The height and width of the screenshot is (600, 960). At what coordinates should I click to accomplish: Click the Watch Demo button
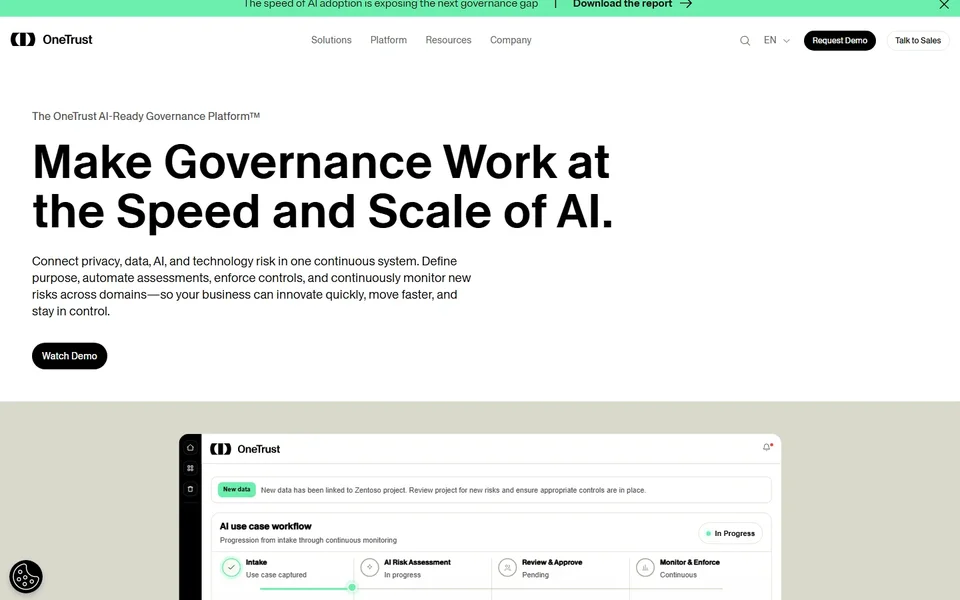[69, 356]
